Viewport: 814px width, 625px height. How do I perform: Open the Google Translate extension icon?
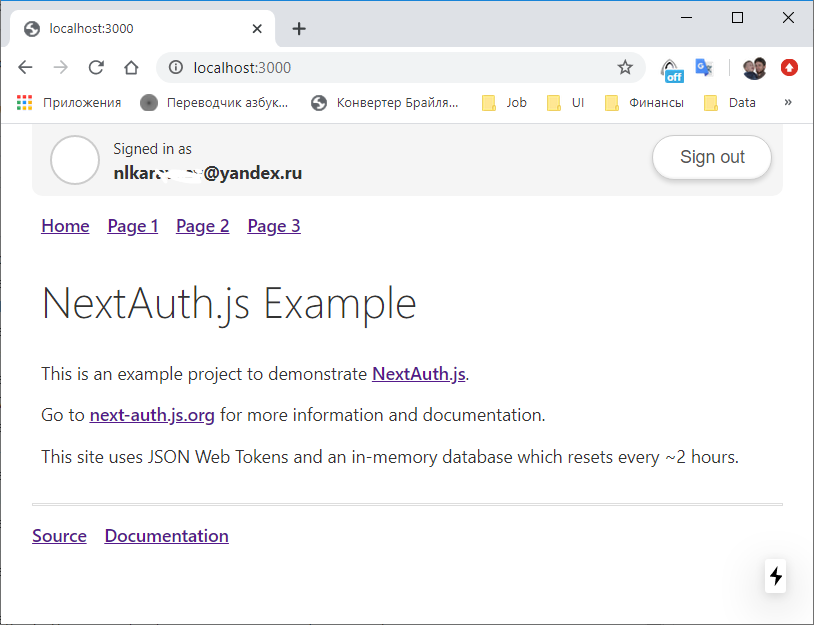pyautogui.click(x=704, y=67)
